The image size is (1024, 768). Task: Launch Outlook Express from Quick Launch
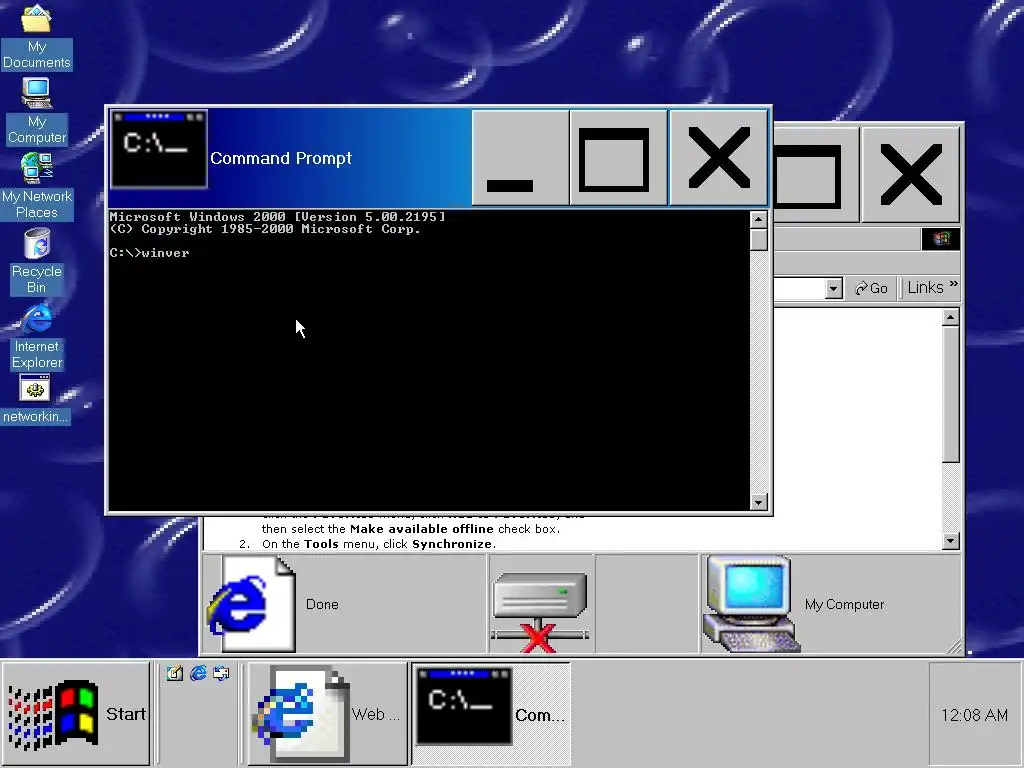point(221,673)
